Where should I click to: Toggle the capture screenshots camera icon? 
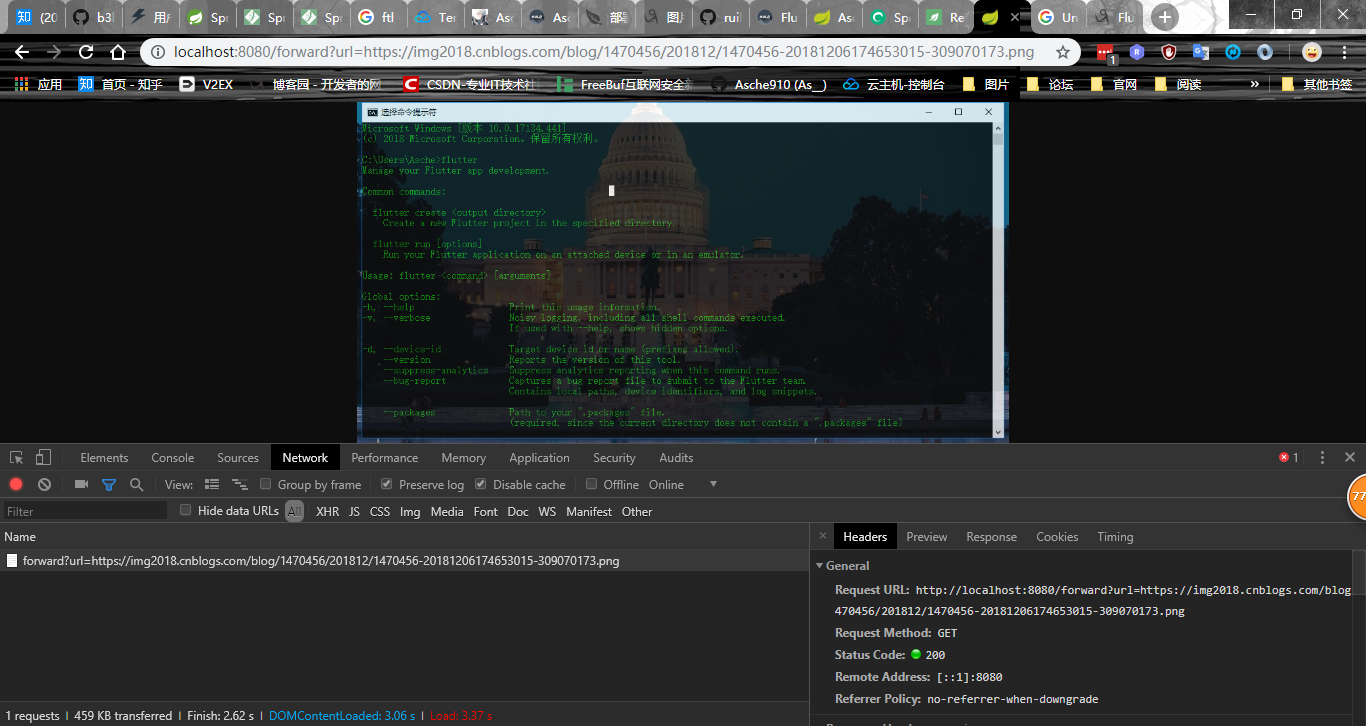(x=81, y=484)
